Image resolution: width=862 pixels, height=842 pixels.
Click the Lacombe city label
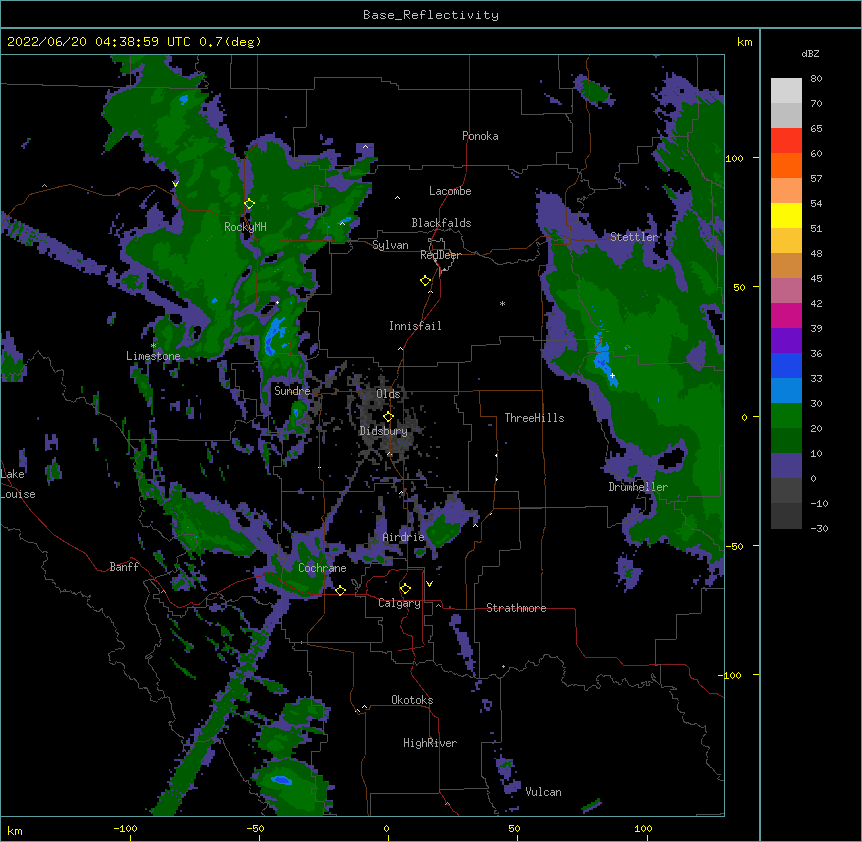(450, 191)
